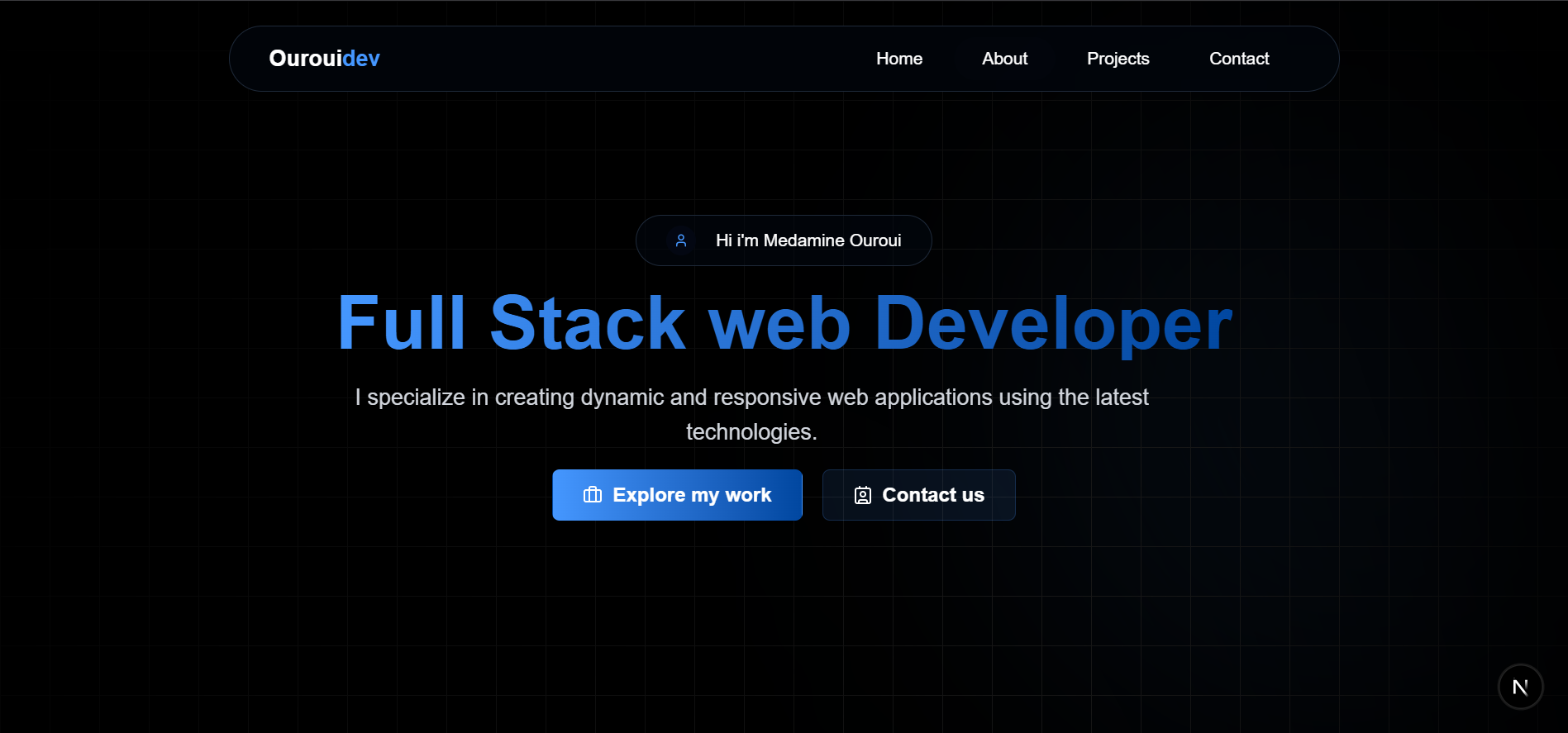Click the briefcase icon on Explore my work
Image resolution: width=1568 pixels, height=733 pixels.
point(593,495)
